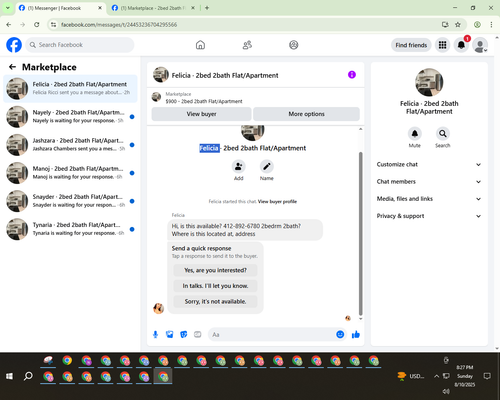Open the Friends icon in top navigation
The image size is (500, 400).
pos(247,45)
